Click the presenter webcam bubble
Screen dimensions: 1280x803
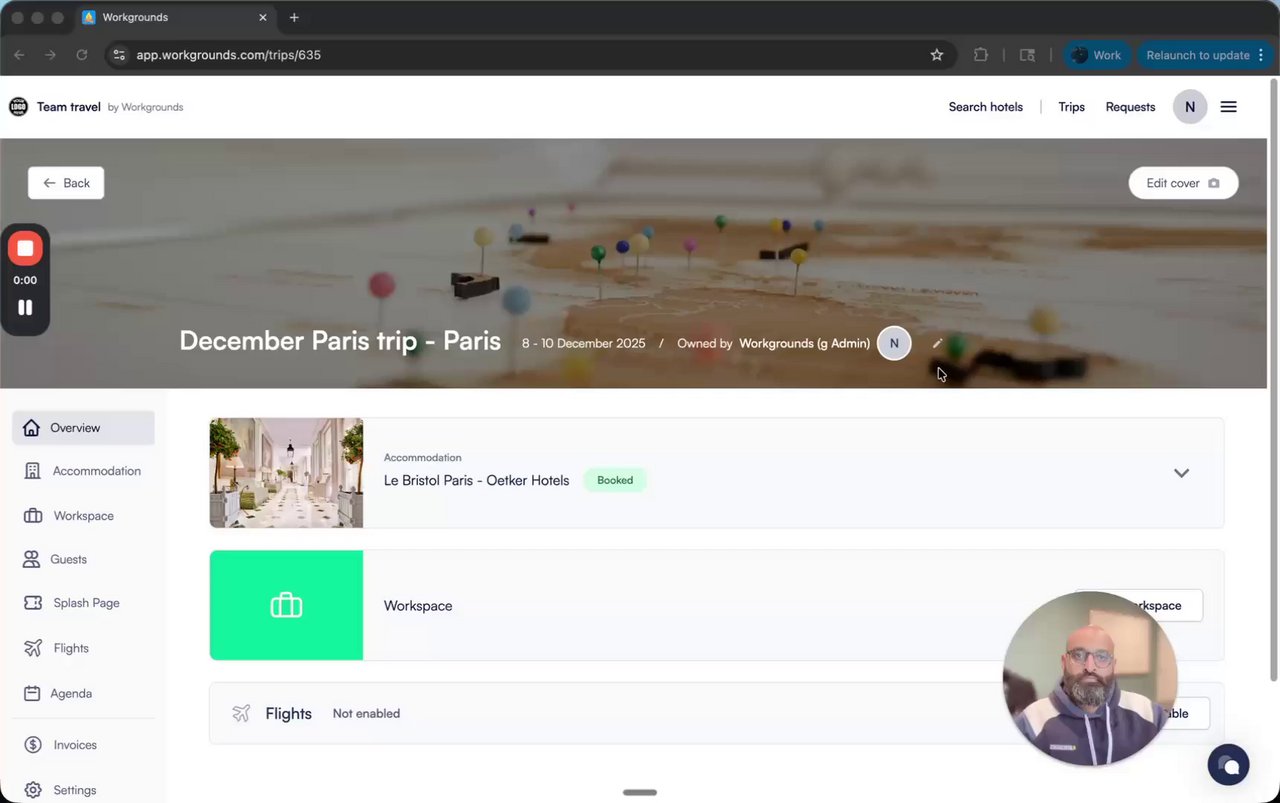point(1090,679)
